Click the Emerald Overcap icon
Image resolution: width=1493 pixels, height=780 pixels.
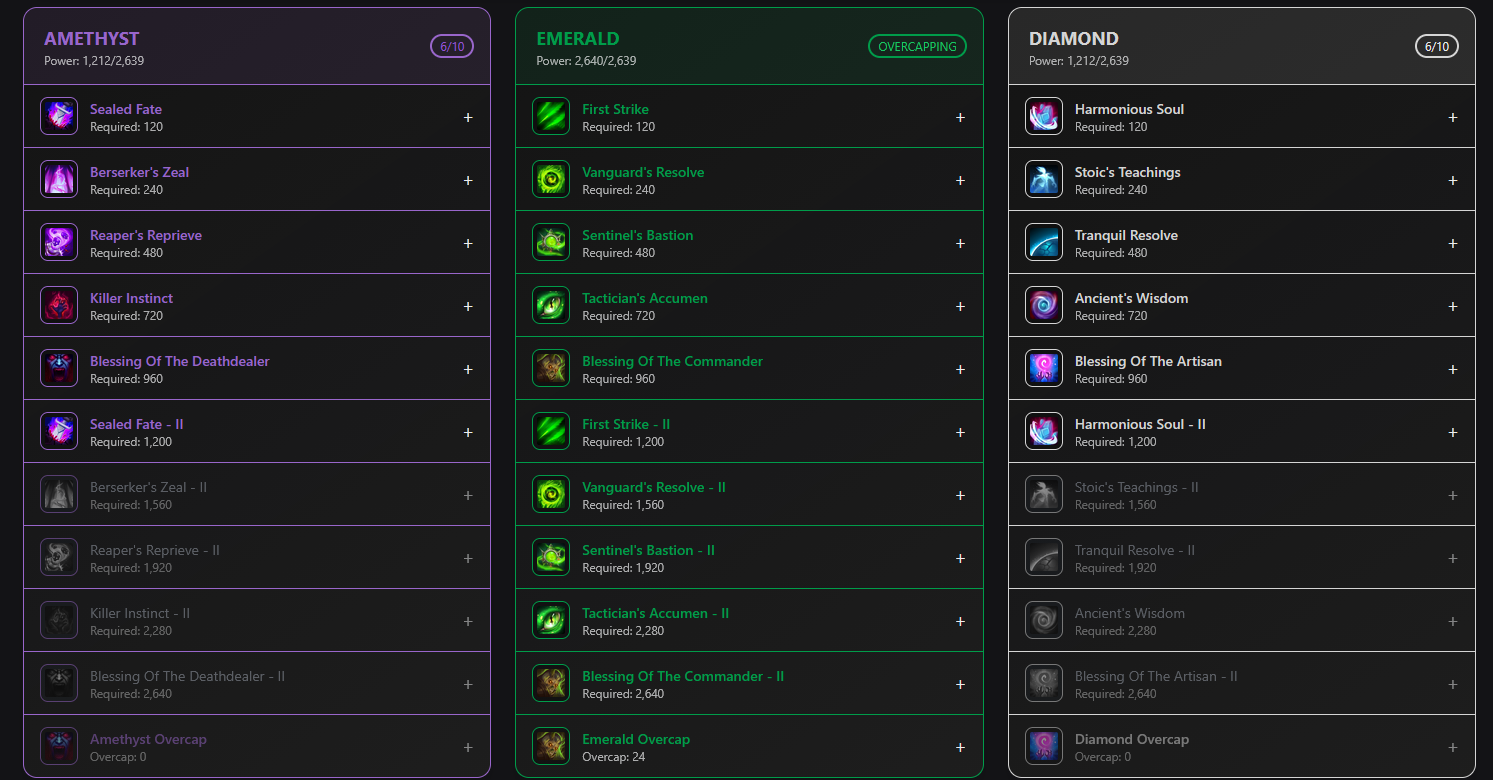551,747
